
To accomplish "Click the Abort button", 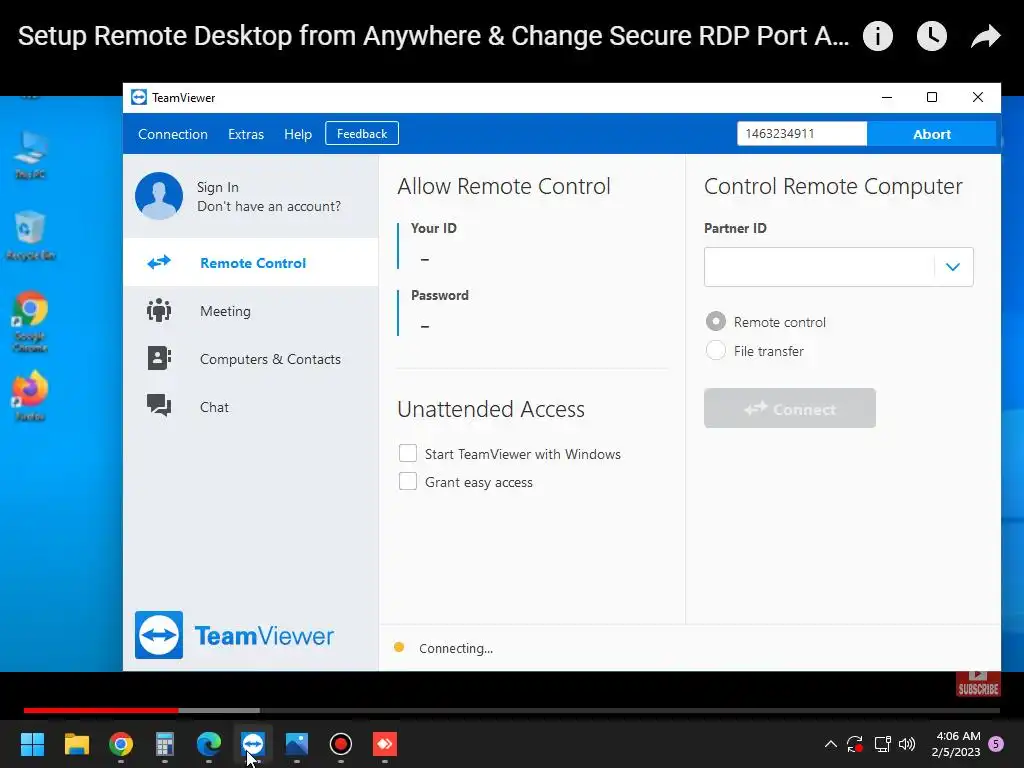I will tap(932, 134).
